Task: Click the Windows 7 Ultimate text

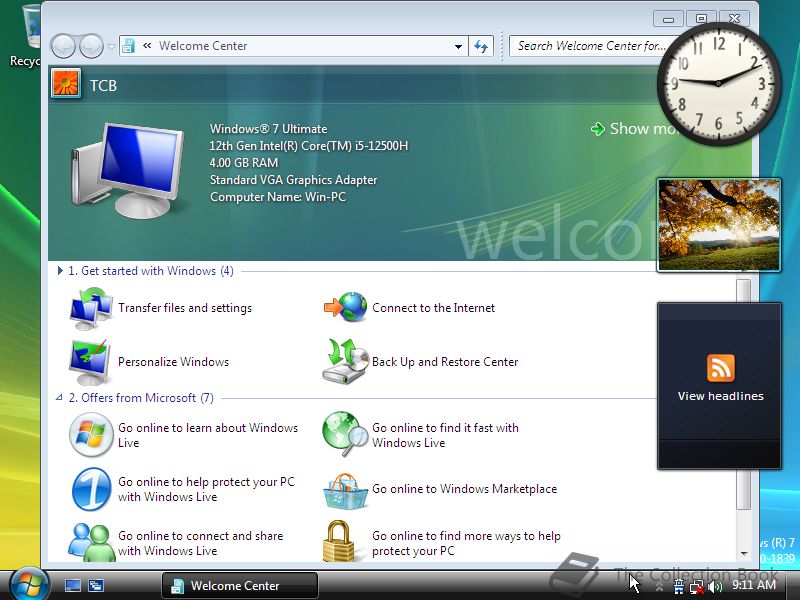Action: [x=268, y=129]
